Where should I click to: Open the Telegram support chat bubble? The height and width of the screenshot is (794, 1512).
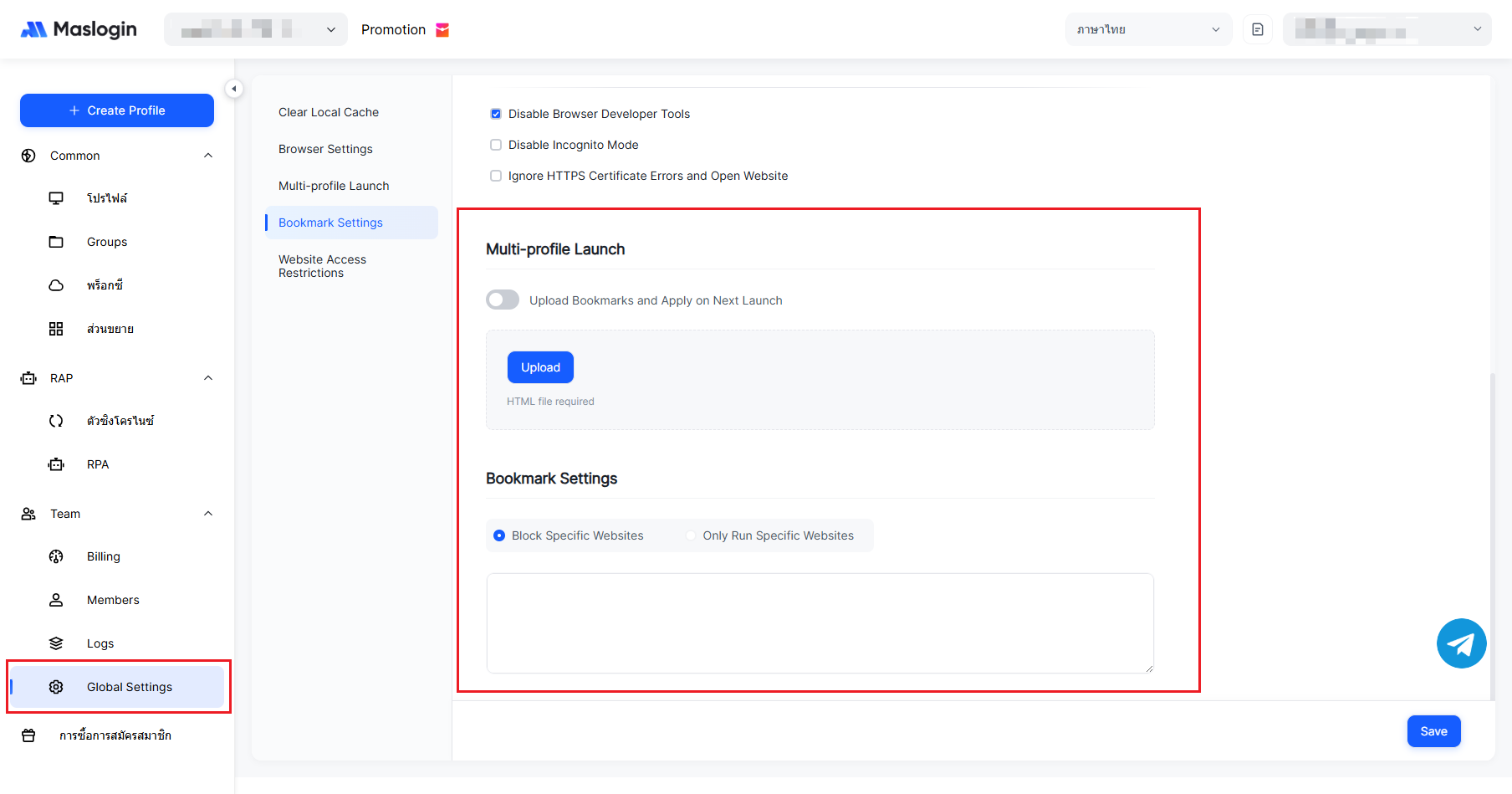coord(1461,643)
